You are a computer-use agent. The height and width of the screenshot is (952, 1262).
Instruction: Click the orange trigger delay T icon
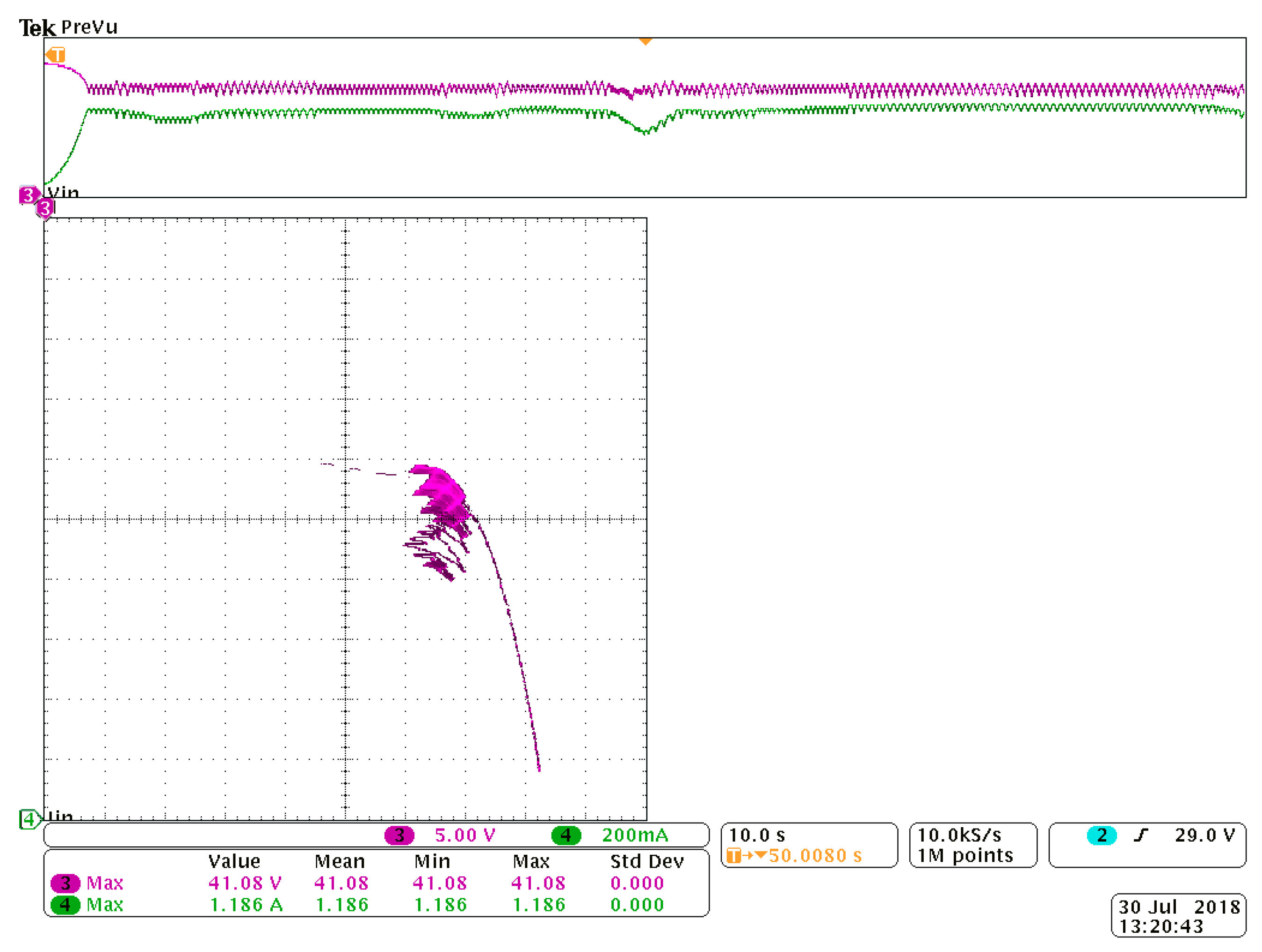(x=734, y=856)
